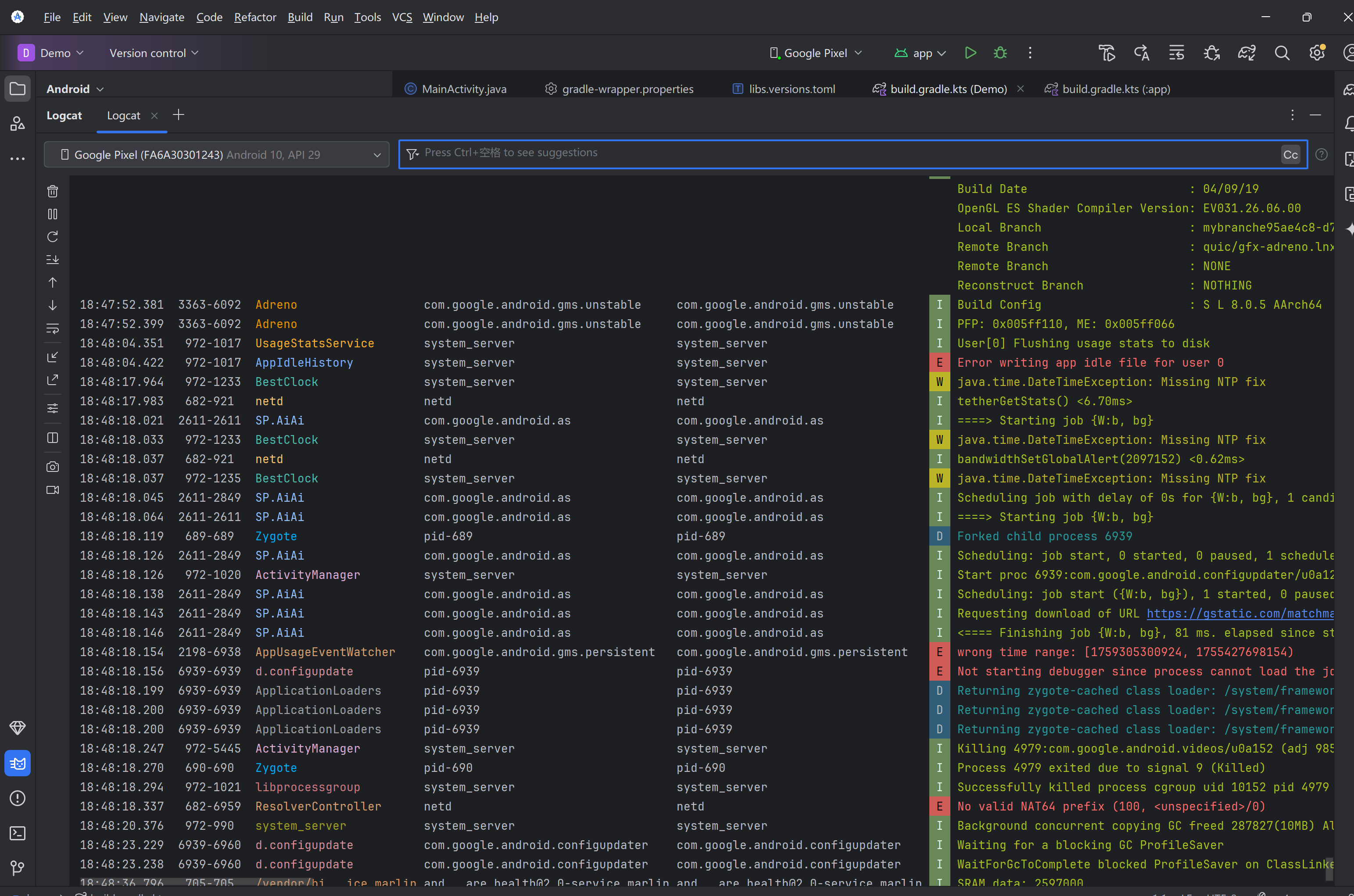1354x896 pixels.
Task: Clear logcat with the trash icon
Action: (53, 191)
